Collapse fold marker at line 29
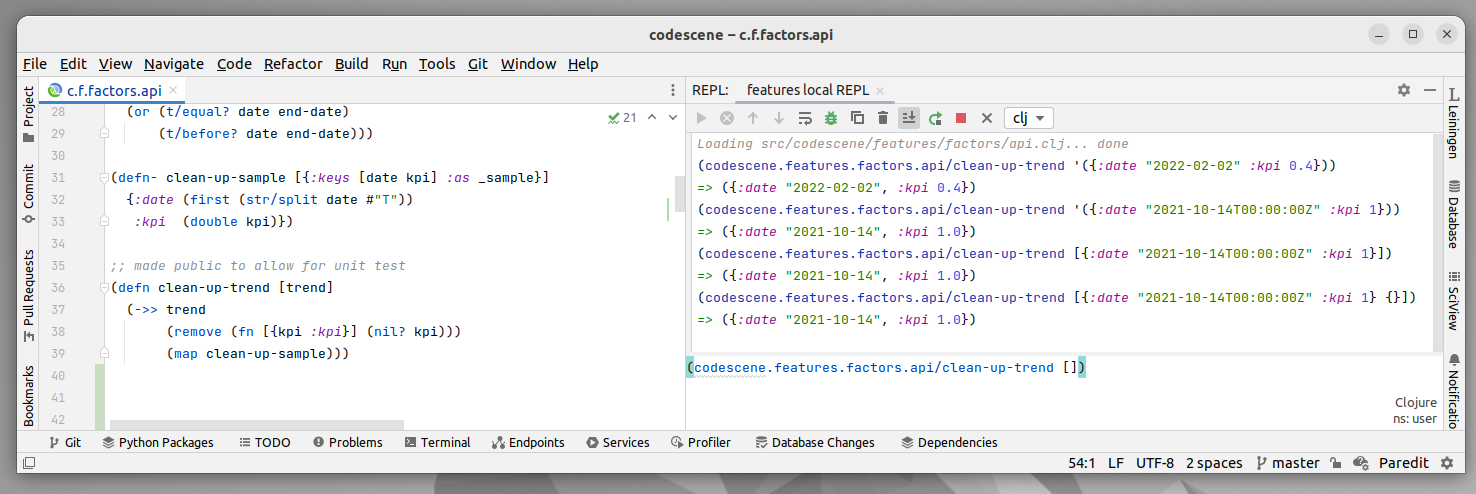1476x494 pixels. tap(103, 134)
